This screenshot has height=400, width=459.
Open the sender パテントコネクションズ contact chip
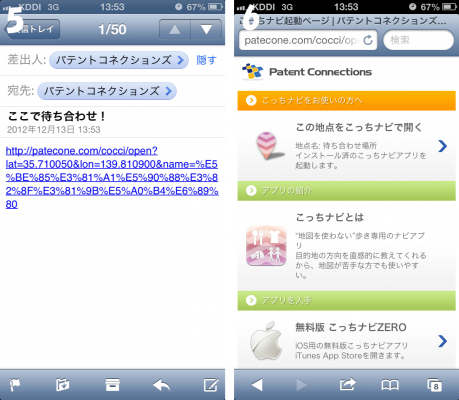(119, 60)
